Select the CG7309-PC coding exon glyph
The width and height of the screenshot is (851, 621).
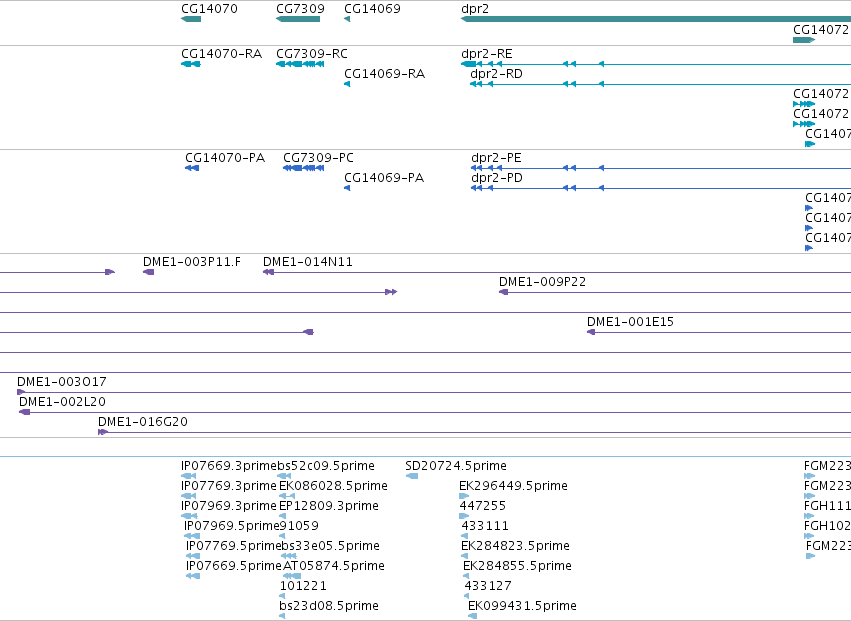(304, 168)
